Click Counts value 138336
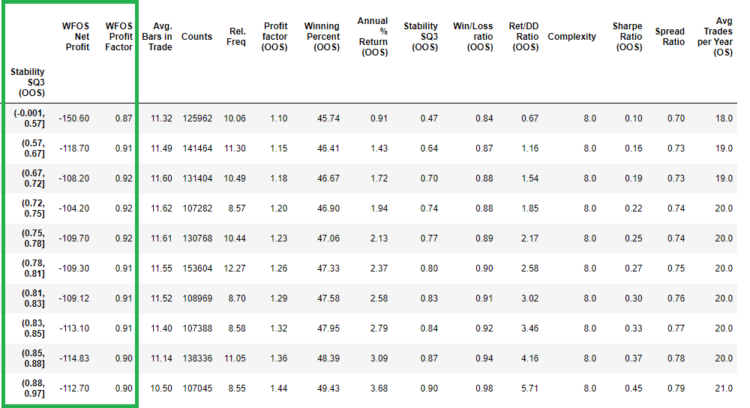 tap(197, 358)
